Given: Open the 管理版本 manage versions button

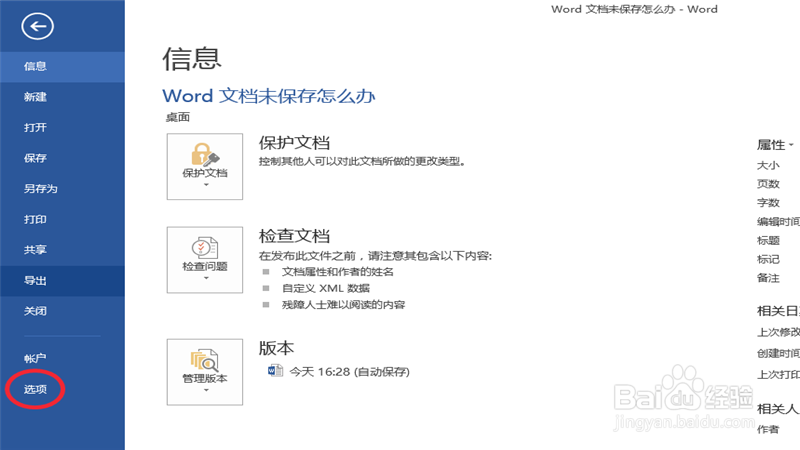Looking at the screenshot, I should [x=205, y=372].
